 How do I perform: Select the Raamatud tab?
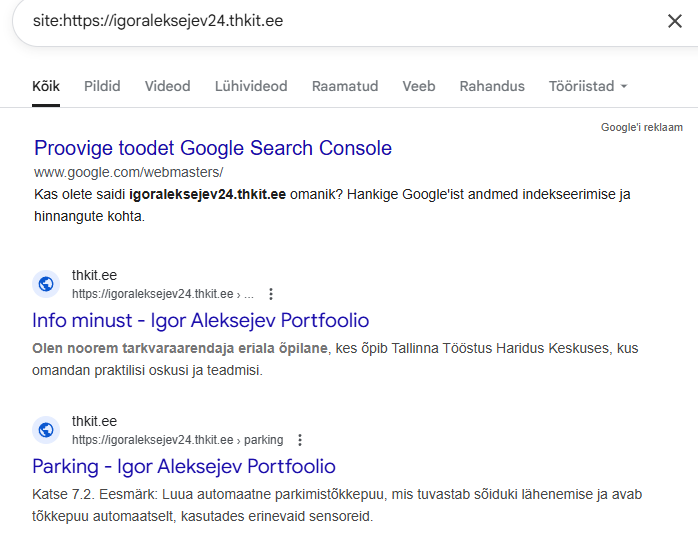coord(345,86)
